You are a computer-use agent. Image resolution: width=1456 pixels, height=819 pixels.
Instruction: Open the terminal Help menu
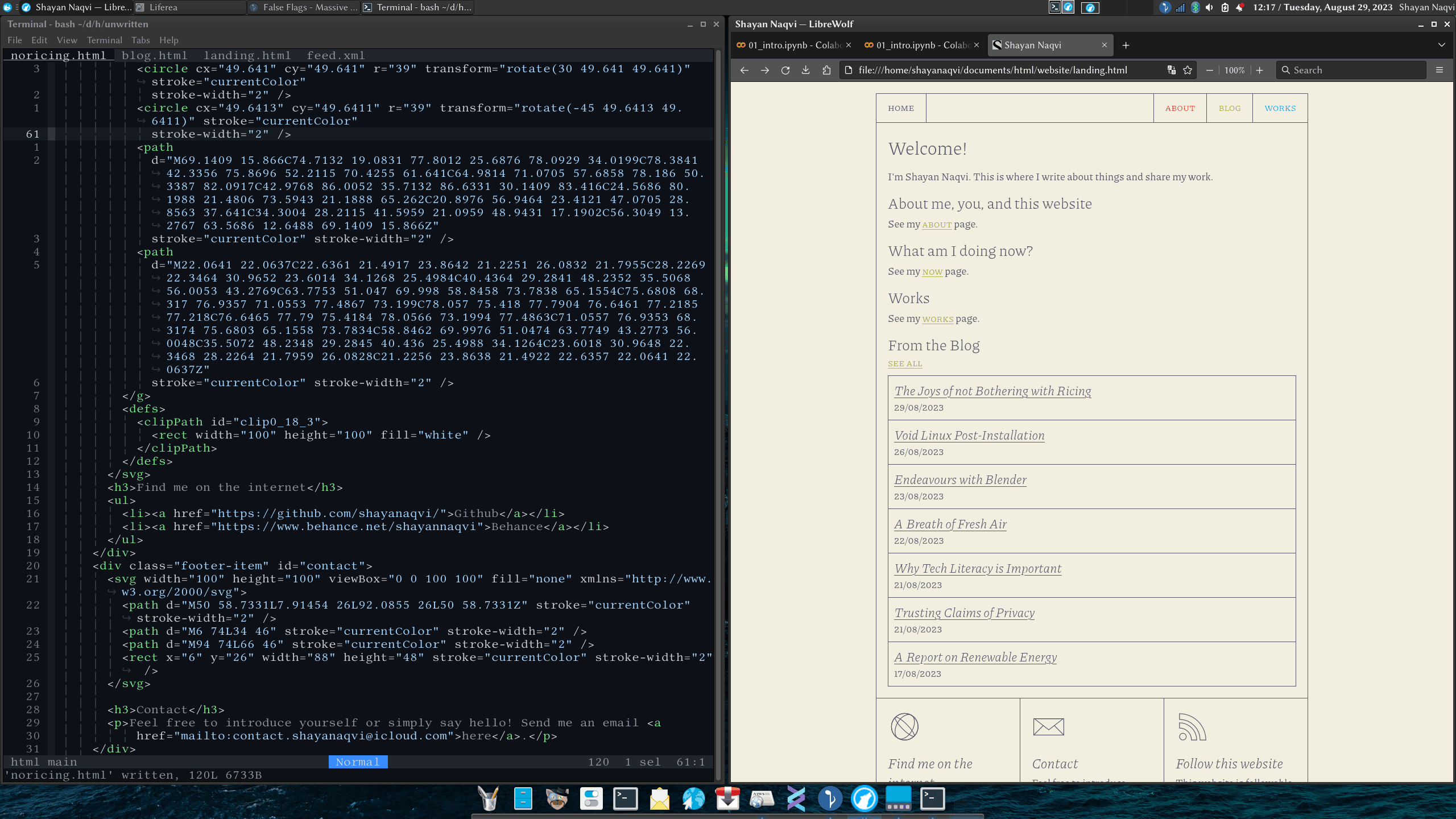[168, 40]
